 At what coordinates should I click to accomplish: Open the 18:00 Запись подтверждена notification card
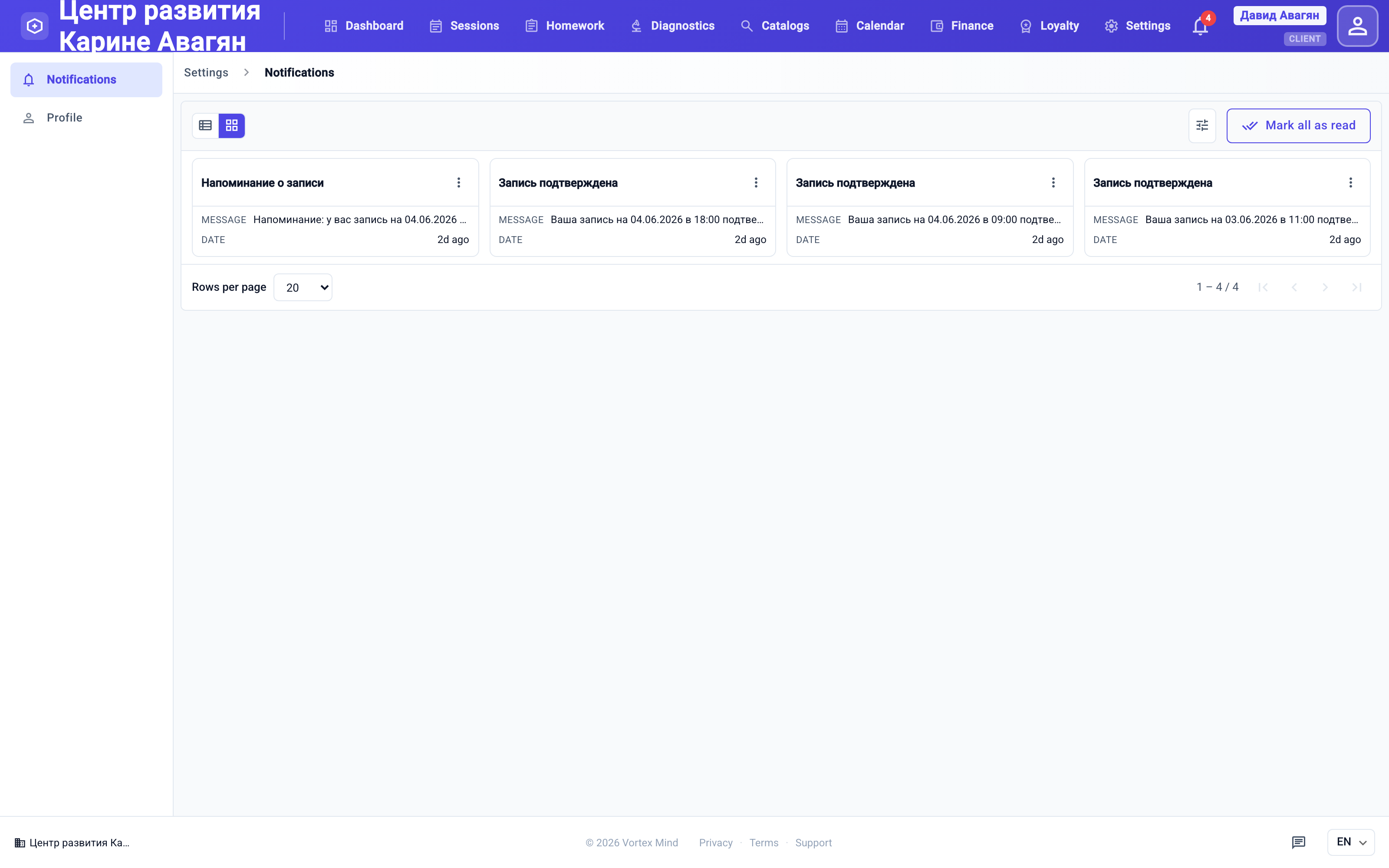(x=632, y=207)
